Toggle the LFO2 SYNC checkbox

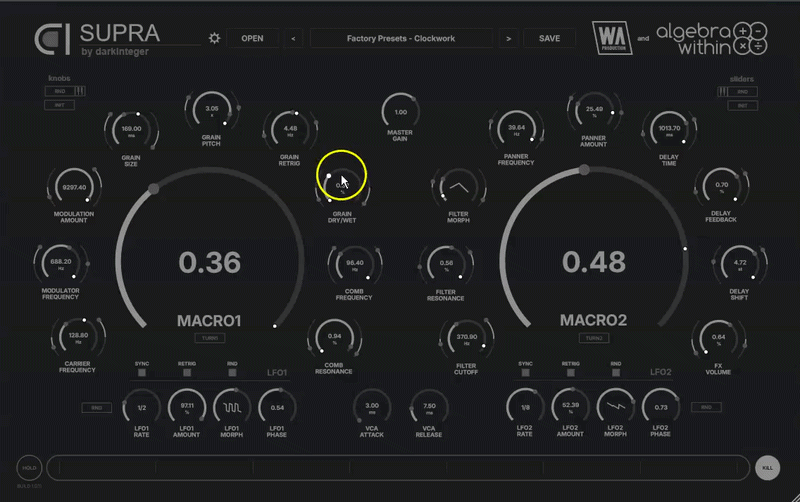click(x=526, y=373)
